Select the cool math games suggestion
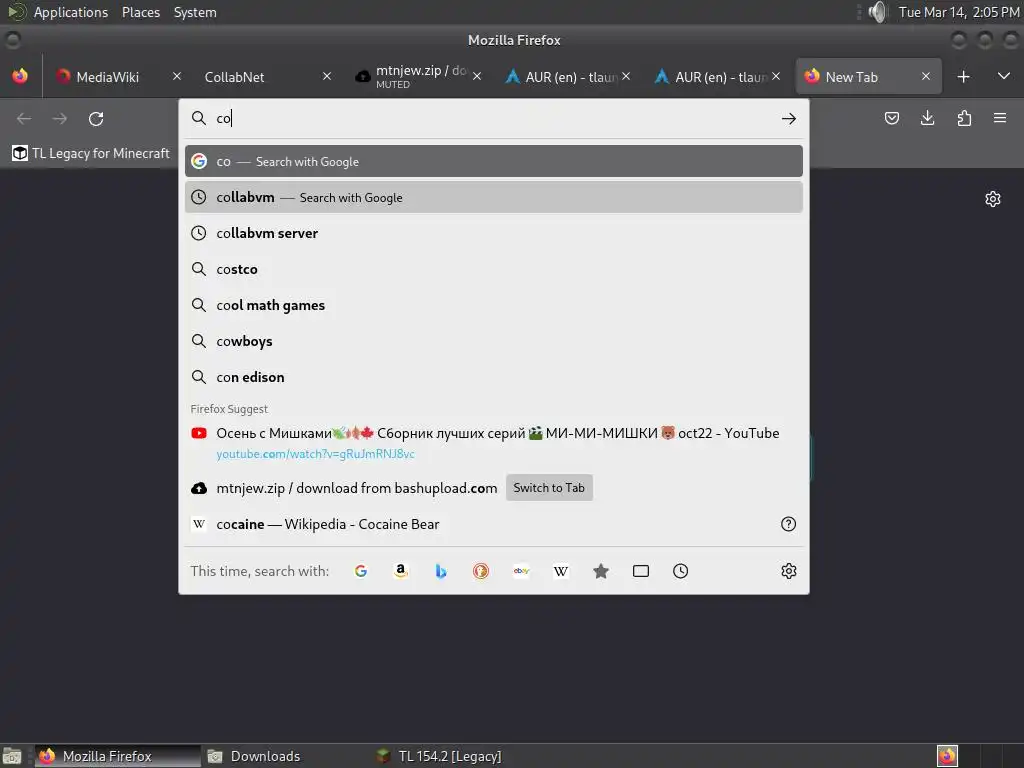1024x768 pixels. coord(494,305)
